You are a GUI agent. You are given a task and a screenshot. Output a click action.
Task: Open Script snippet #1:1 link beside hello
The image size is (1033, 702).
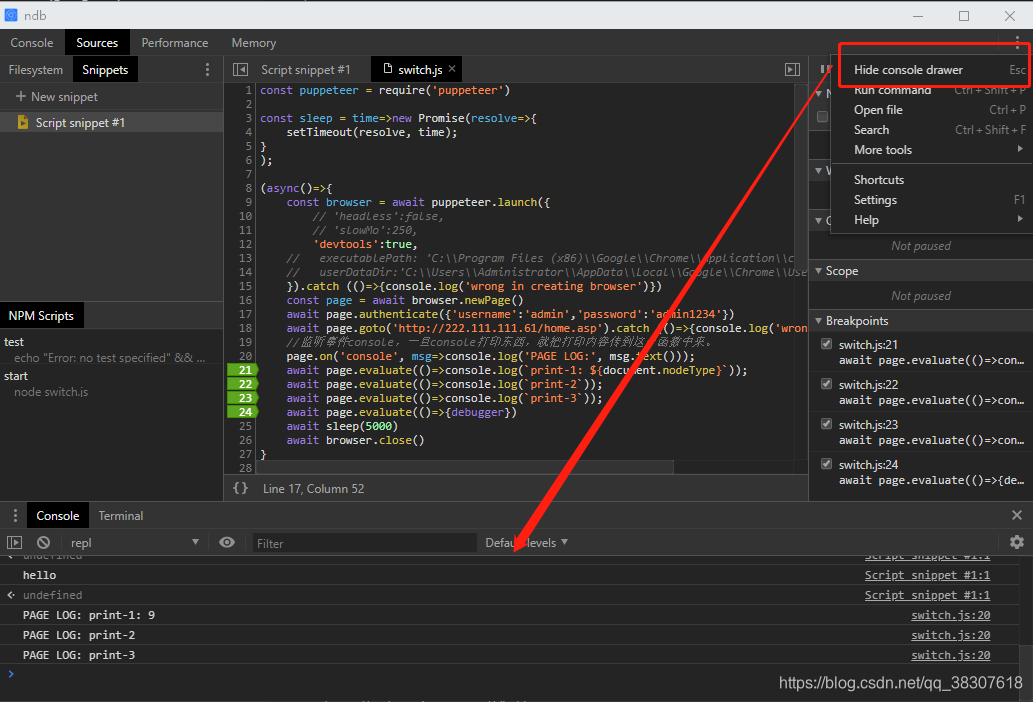(927, 575)
